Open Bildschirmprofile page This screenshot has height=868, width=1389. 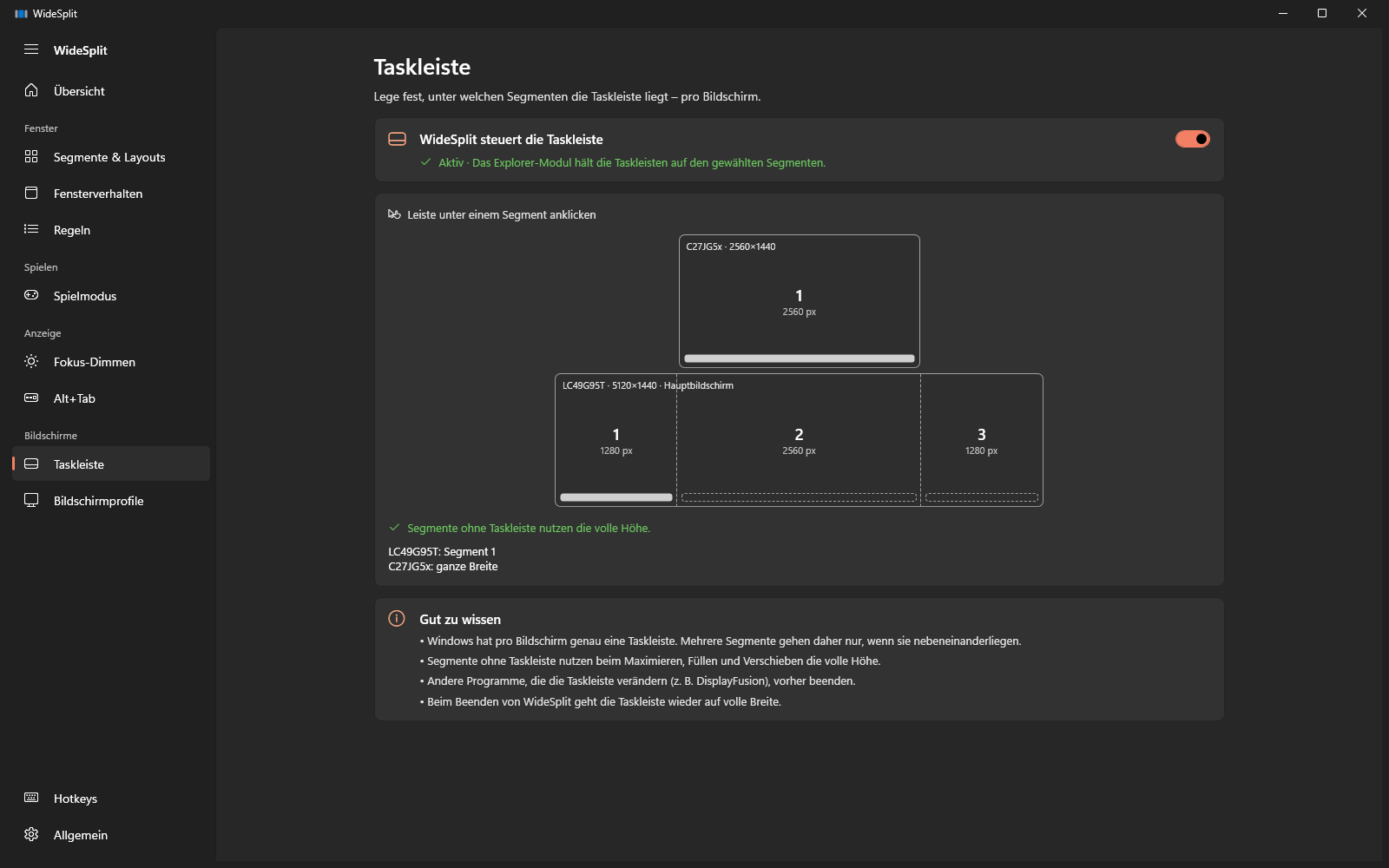pos(111,501)
